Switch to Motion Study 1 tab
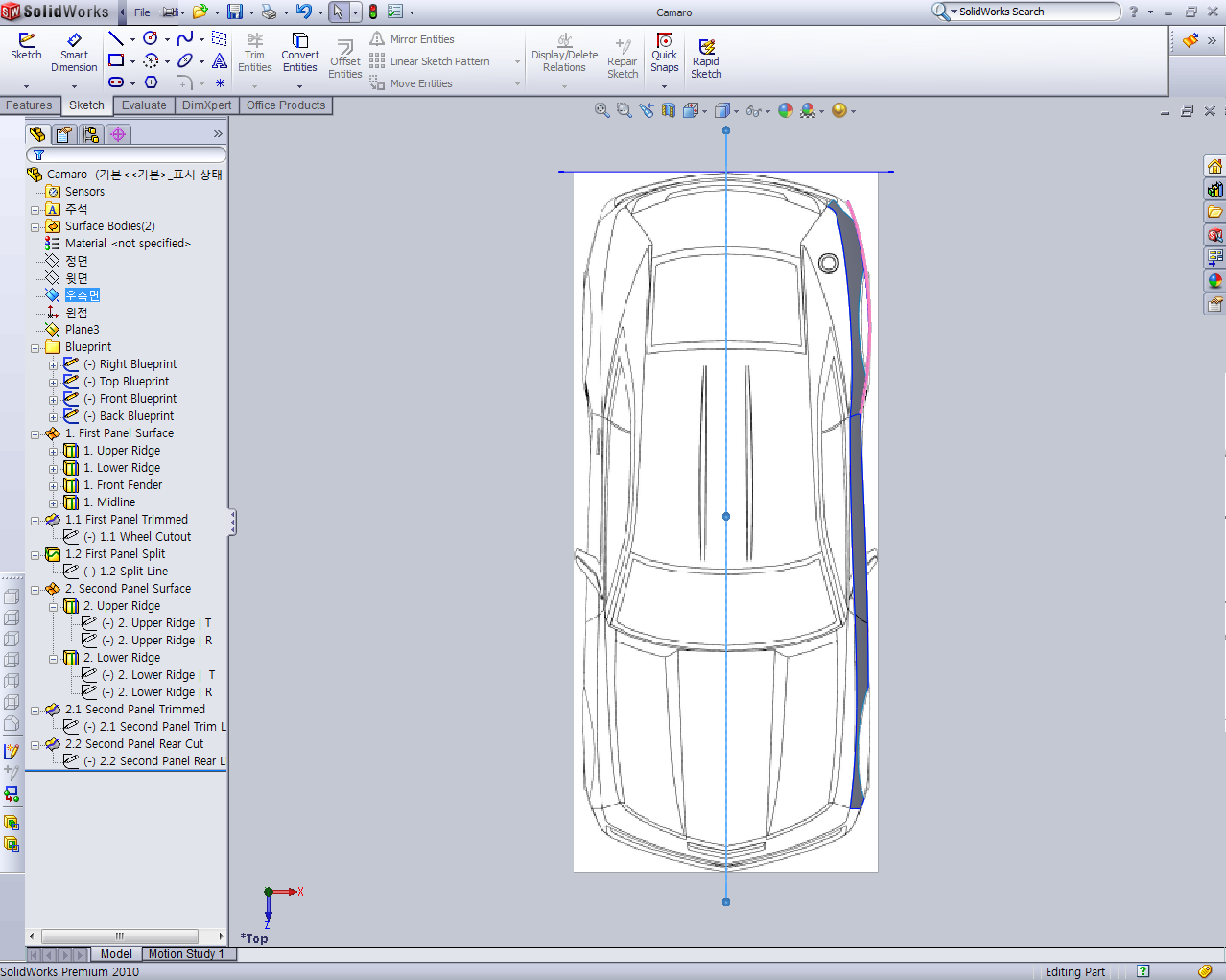Screen dimensions: 1226x980 [185, 954]
